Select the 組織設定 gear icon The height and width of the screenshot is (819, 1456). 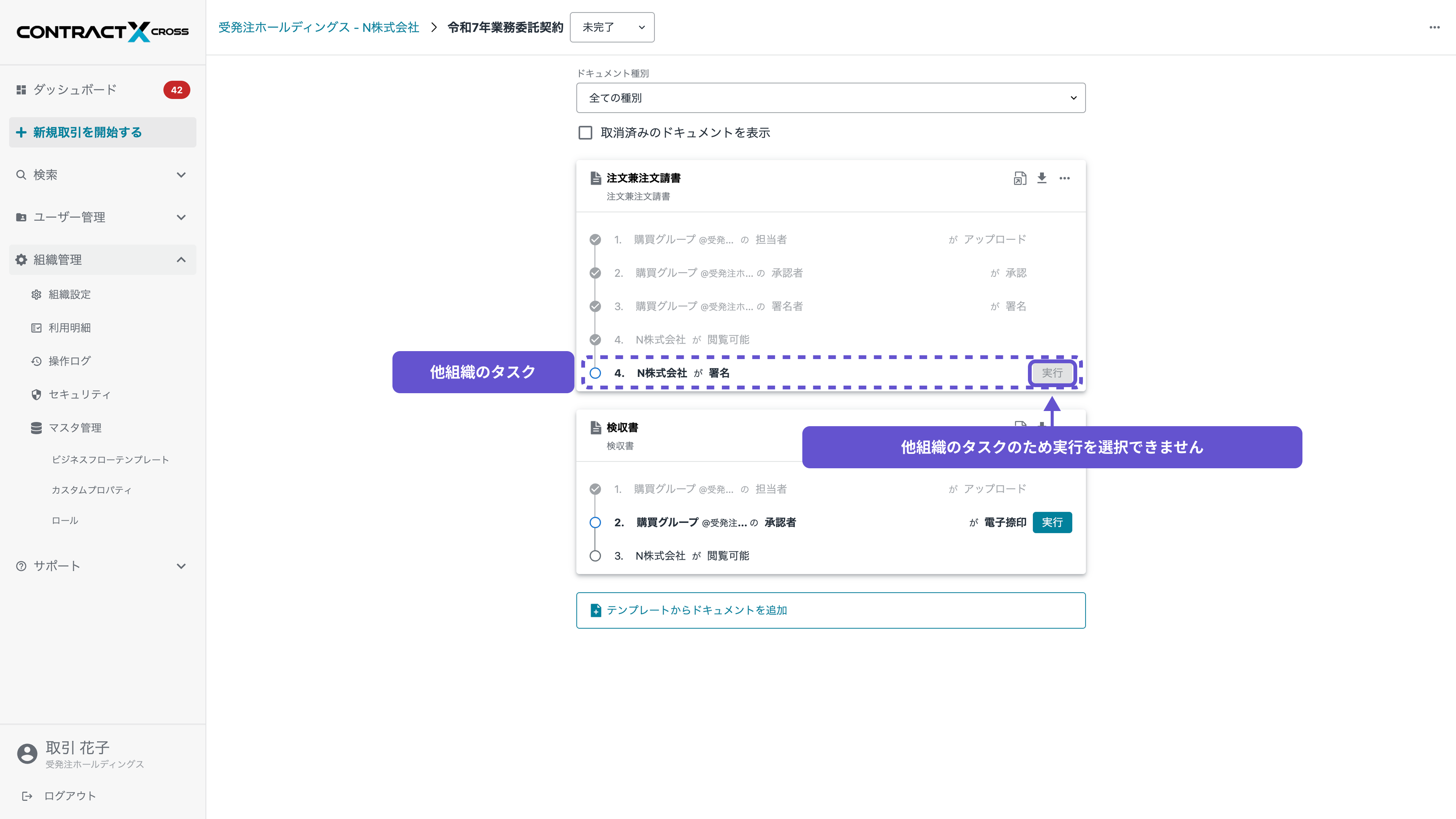pyautogui.click(x=36, y=295)
